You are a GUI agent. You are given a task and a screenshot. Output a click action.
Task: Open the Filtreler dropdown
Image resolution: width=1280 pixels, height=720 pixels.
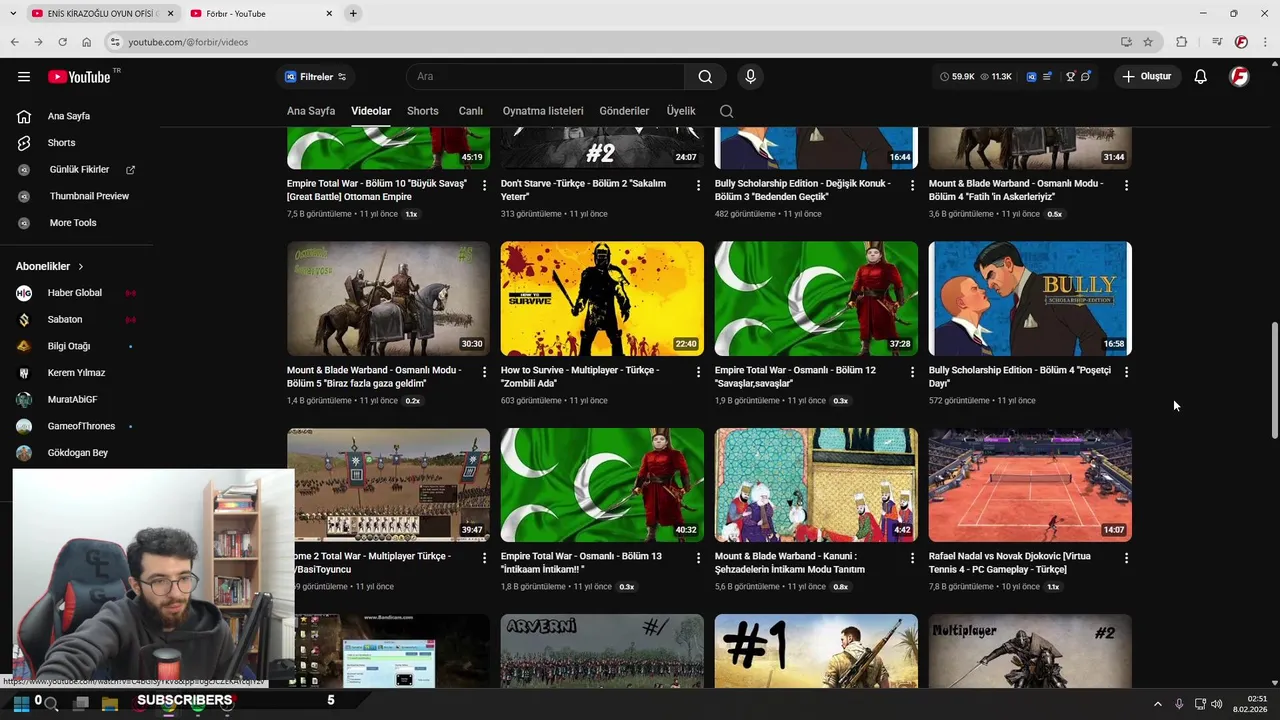(x=315, y=77)
